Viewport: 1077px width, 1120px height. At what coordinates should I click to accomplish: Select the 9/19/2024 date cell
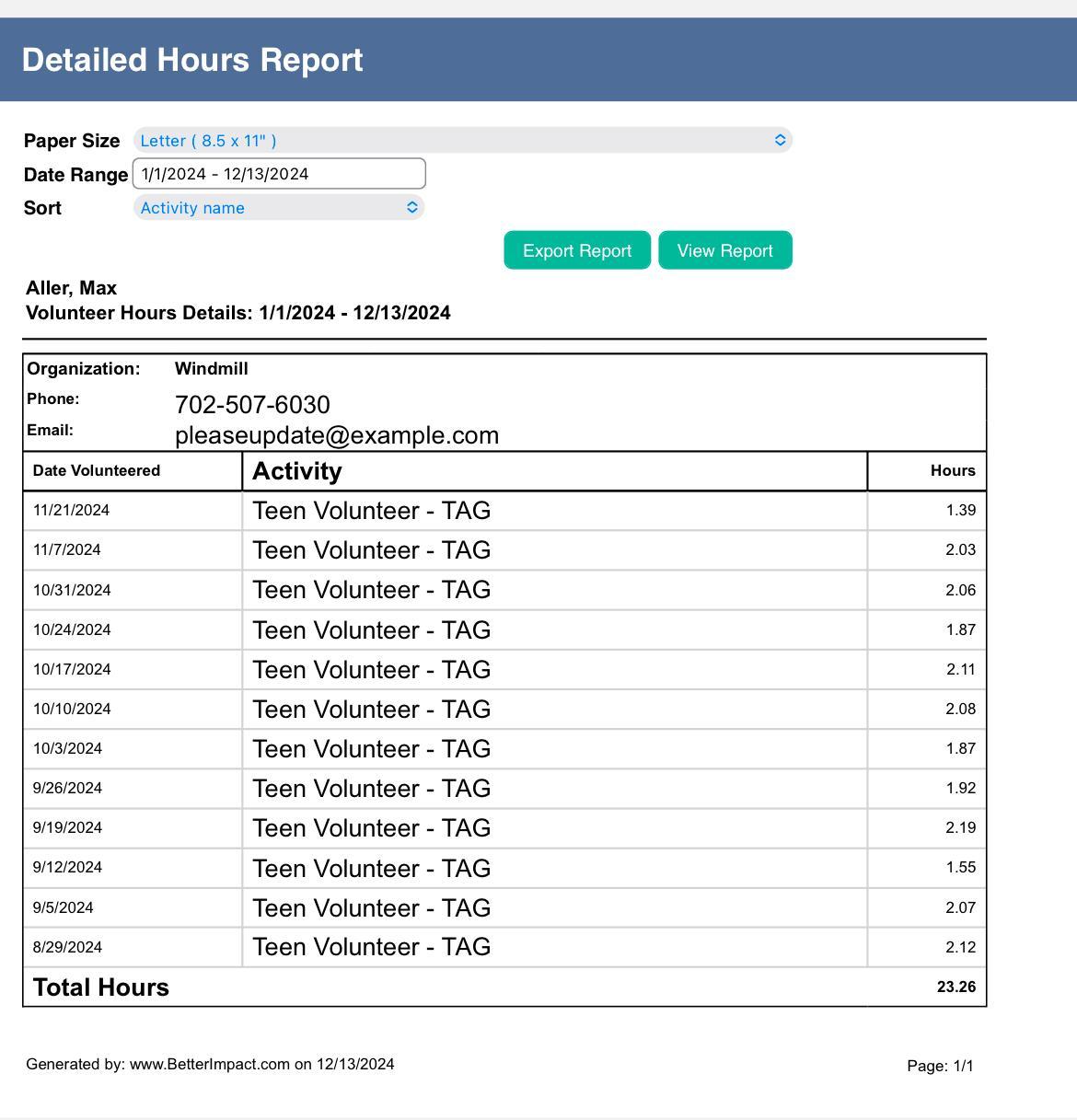(x=67, y=827)
